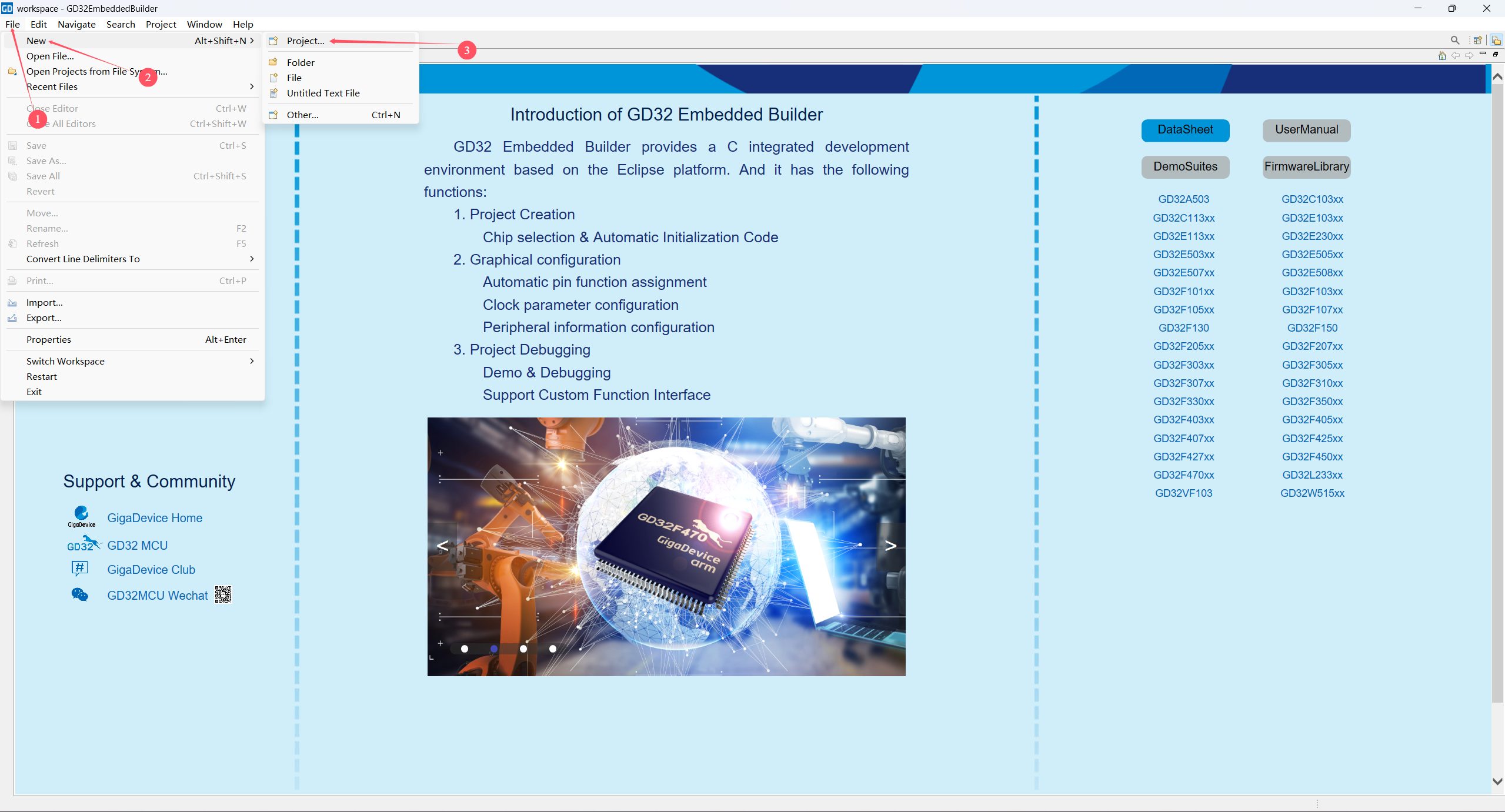Click the welcome page Home icon

pos(1441,55)
